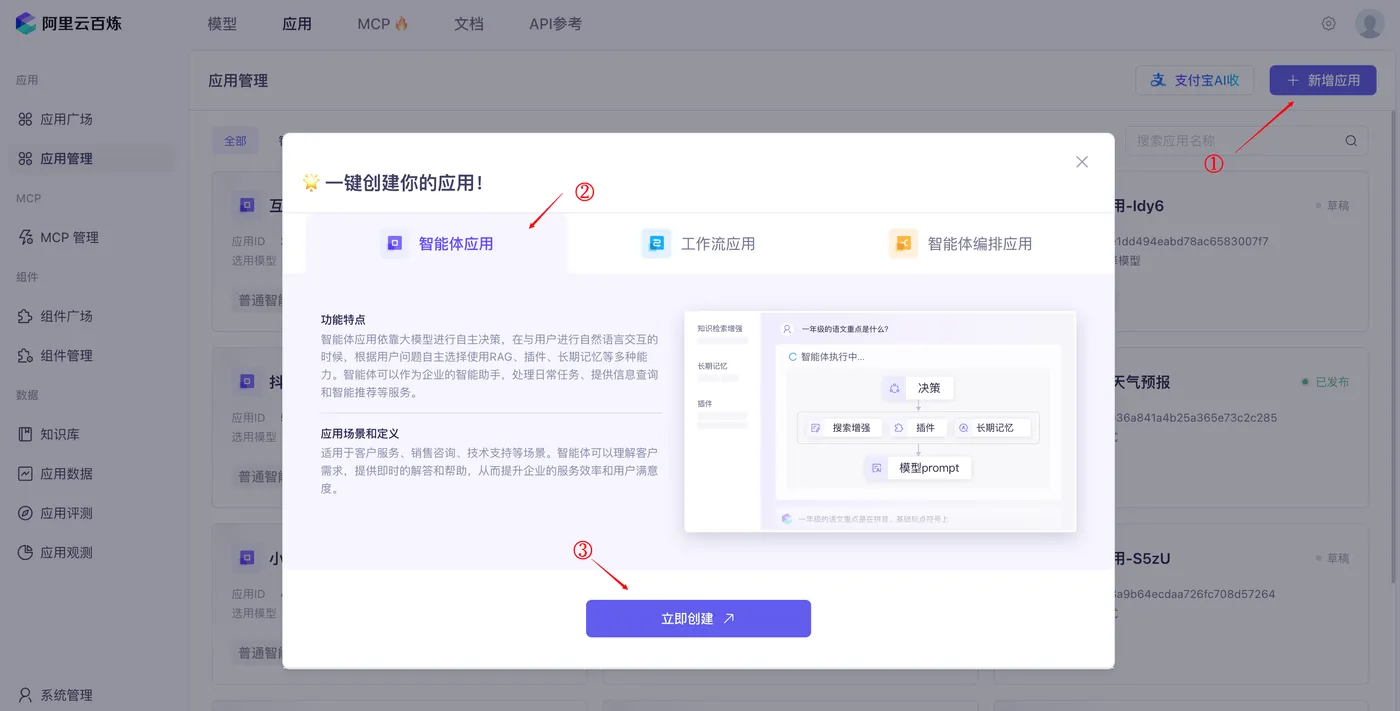Viewport: 1400px width, 711px height.
Task: Open the 文档 top menu
Action: [x=469, y=24]
